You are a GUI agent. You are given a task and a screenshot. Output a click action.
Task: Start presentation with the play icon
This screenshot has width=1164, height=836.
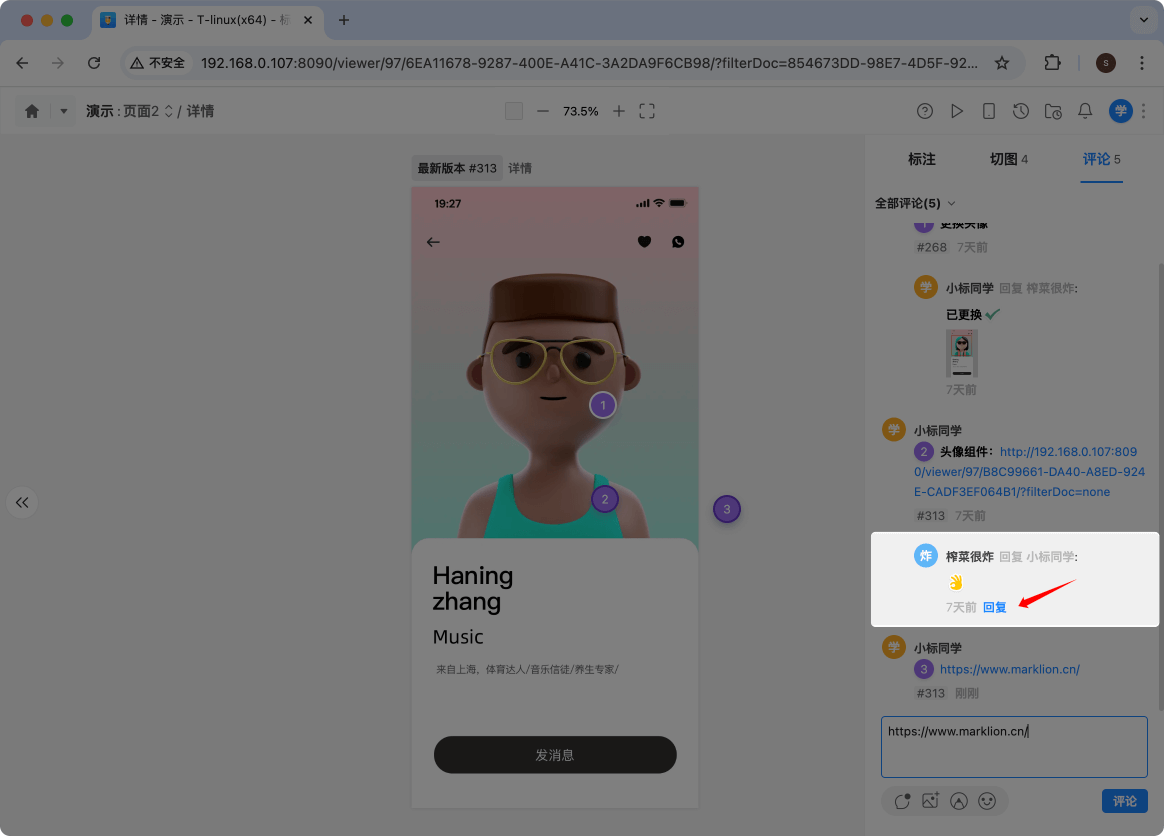pyautogui.click(x=957, y=111)
